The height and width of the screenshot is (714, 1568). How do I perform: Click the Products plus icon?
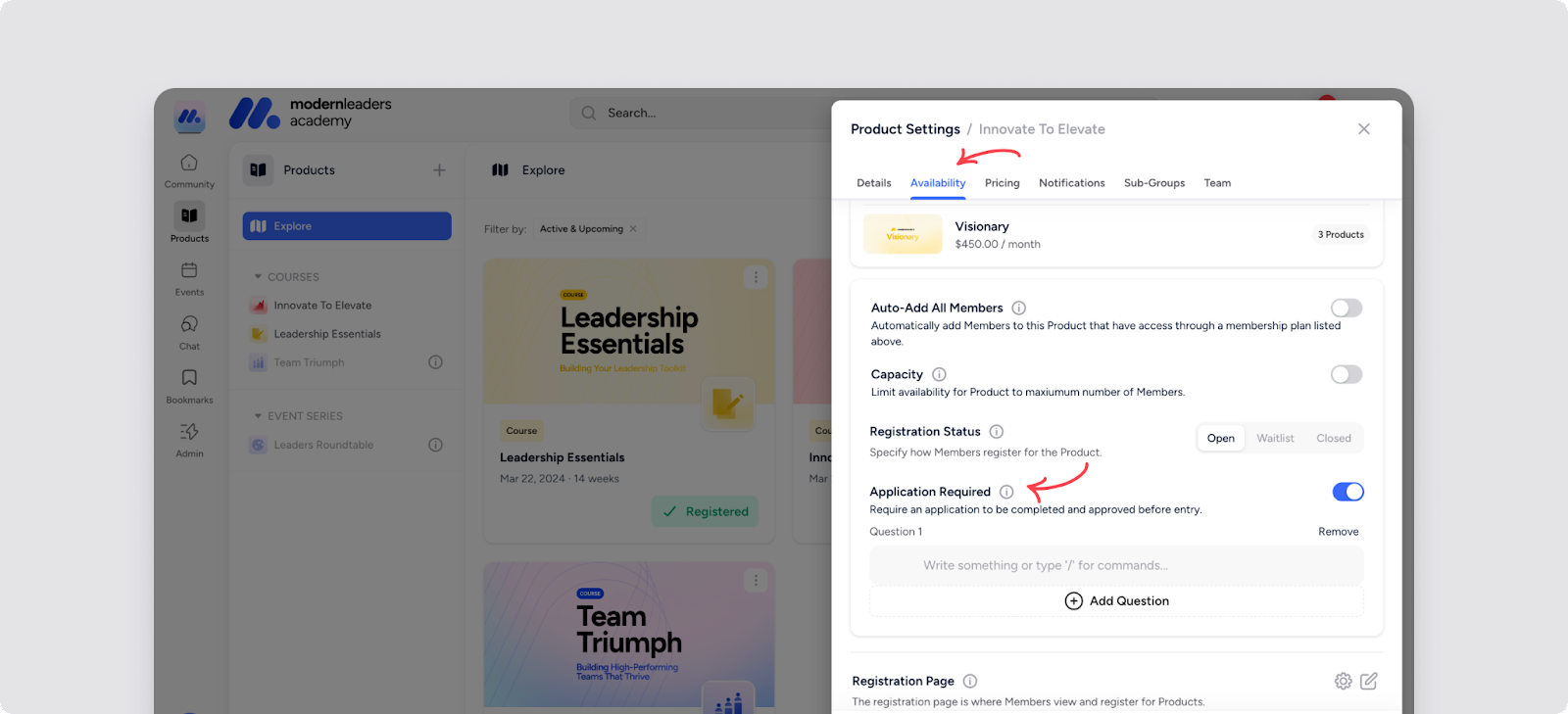pos(439,170)
